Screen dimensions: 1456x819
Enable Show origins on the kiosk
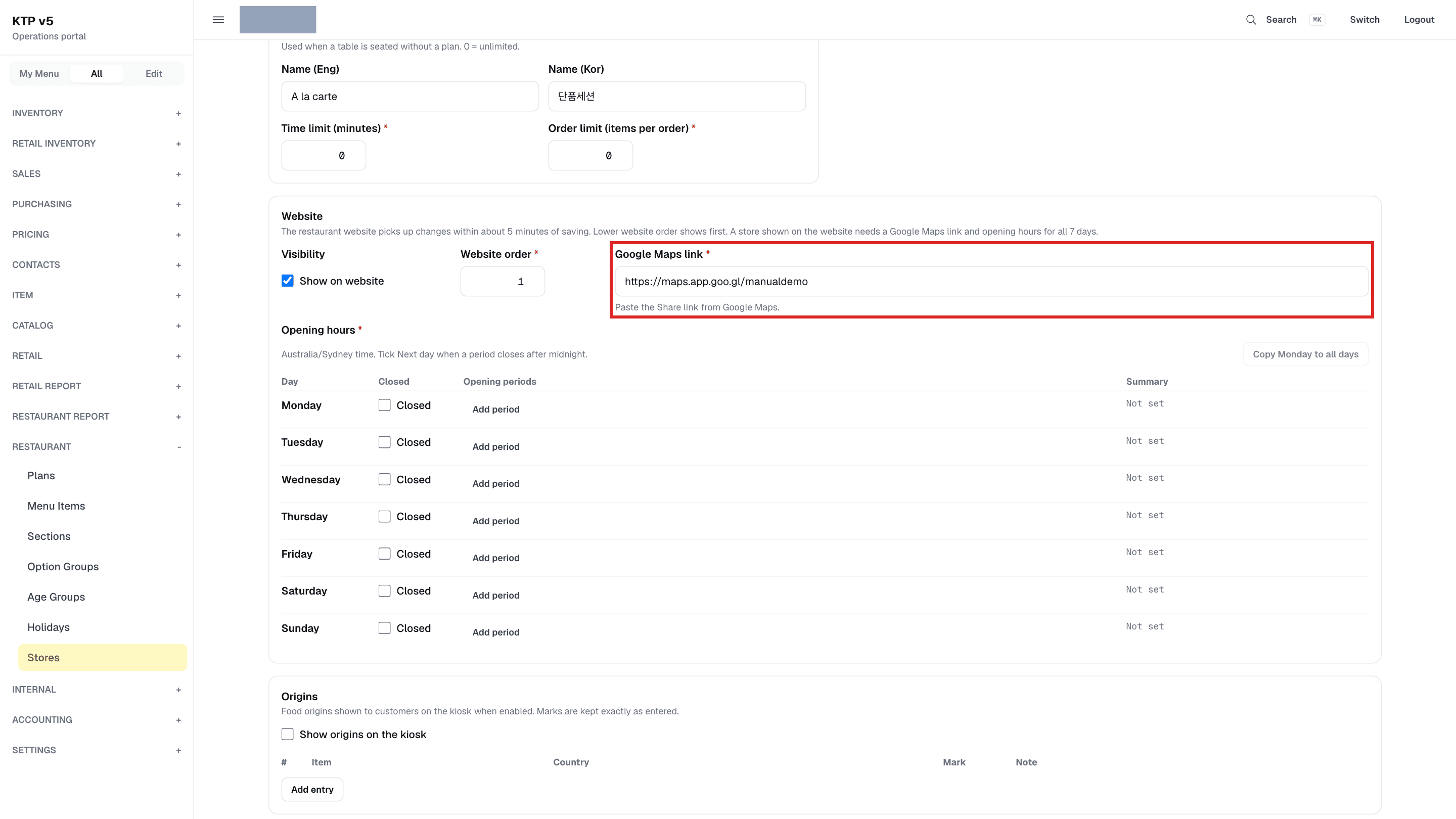coord(287,734)
